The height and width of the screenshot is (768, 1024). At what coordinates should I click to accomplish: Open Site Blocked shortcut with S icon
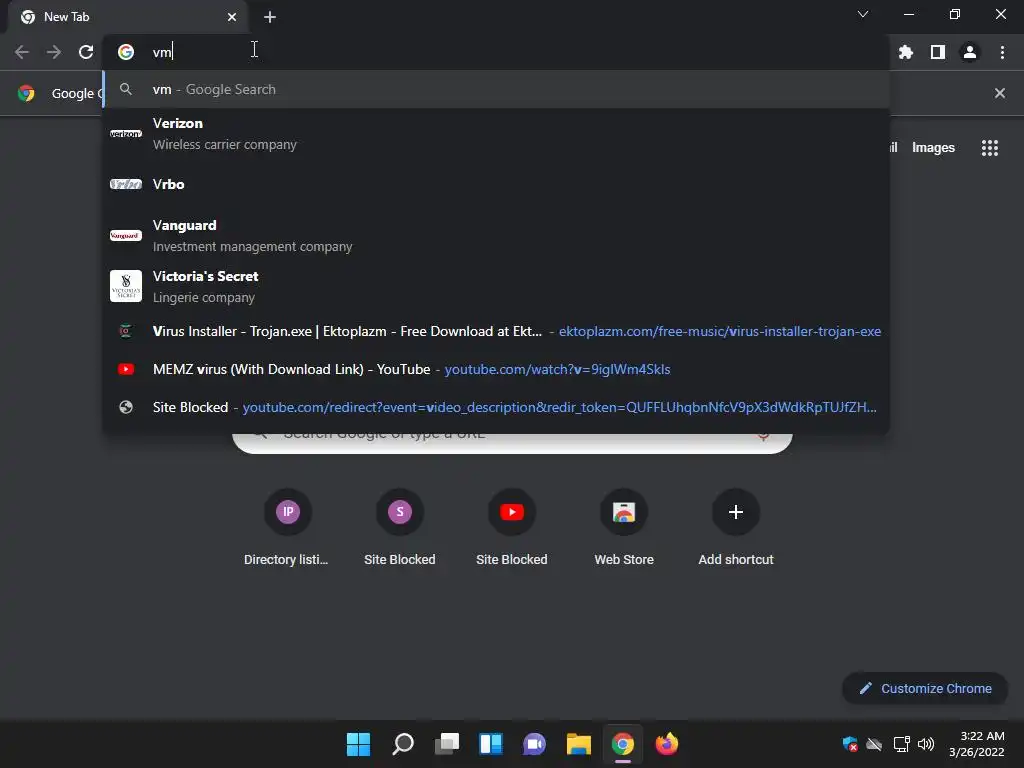pos(400,528)
